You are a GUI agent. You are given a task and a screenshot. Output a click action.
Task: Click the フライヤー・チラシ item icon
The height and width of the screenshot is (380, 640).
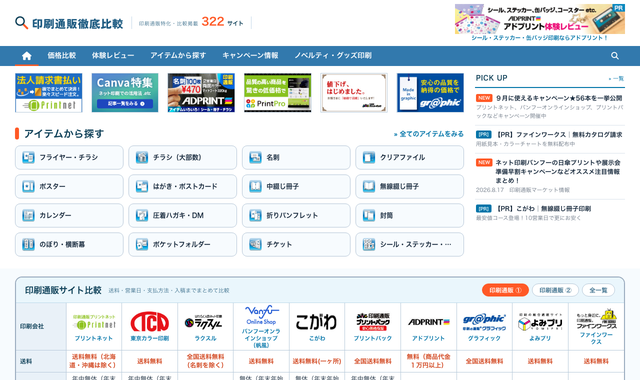coord(28,157)
